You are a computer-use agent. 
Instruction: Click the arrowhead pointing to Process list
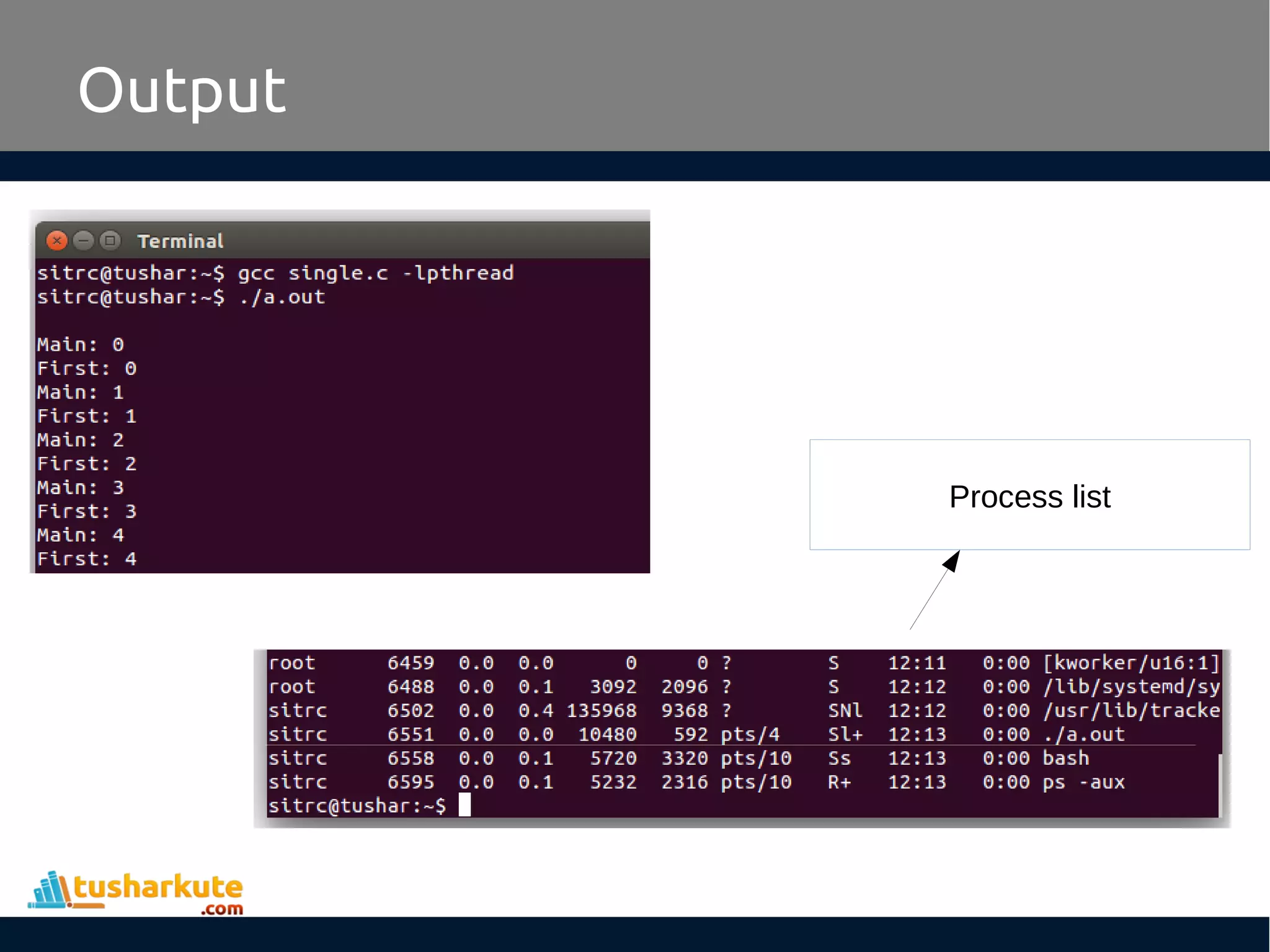(952, 561)
